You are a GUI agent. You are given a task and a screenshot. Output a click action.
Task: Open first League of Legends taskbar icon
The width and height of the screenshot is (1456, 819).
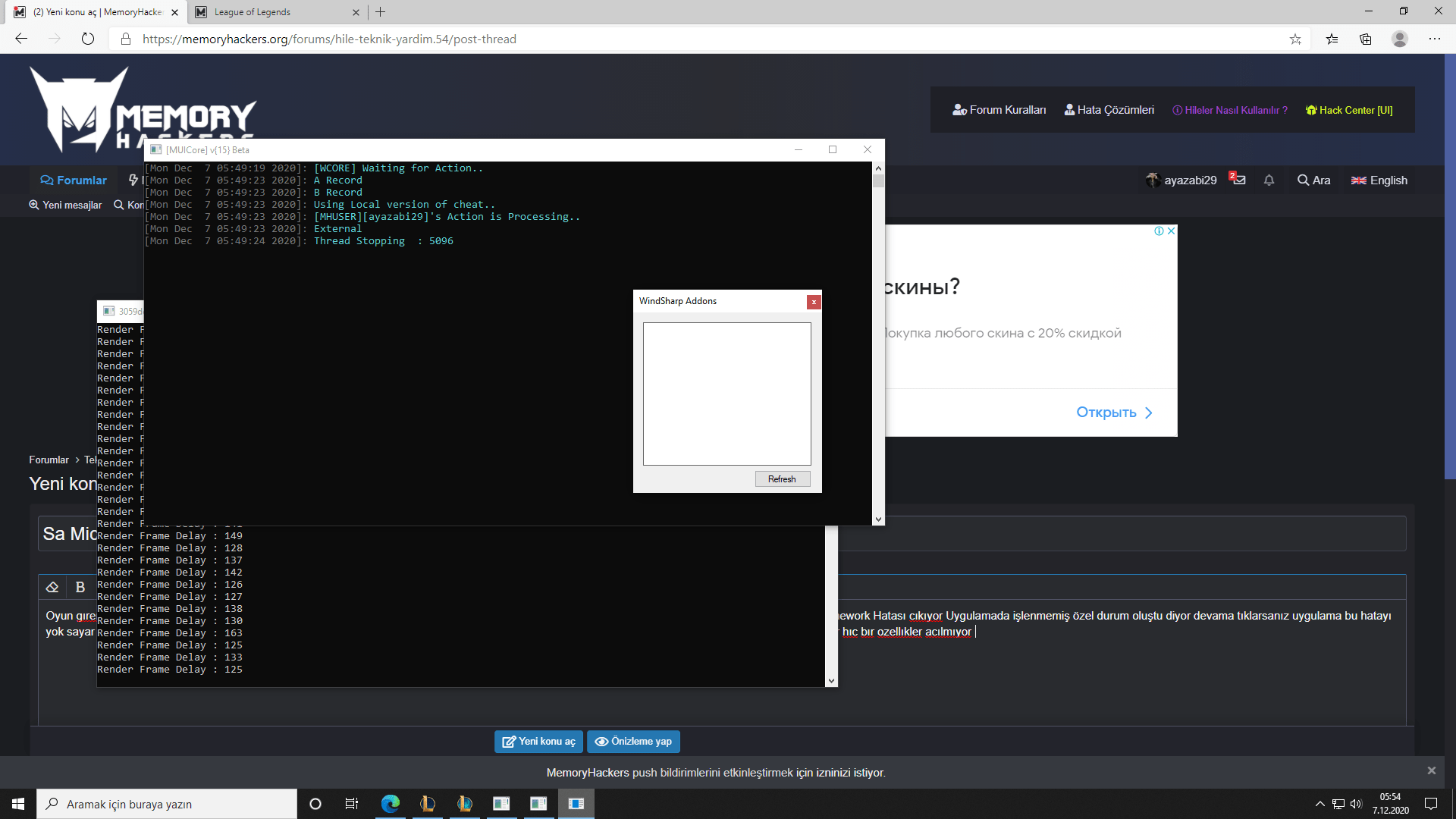click(x=428, y=804)
